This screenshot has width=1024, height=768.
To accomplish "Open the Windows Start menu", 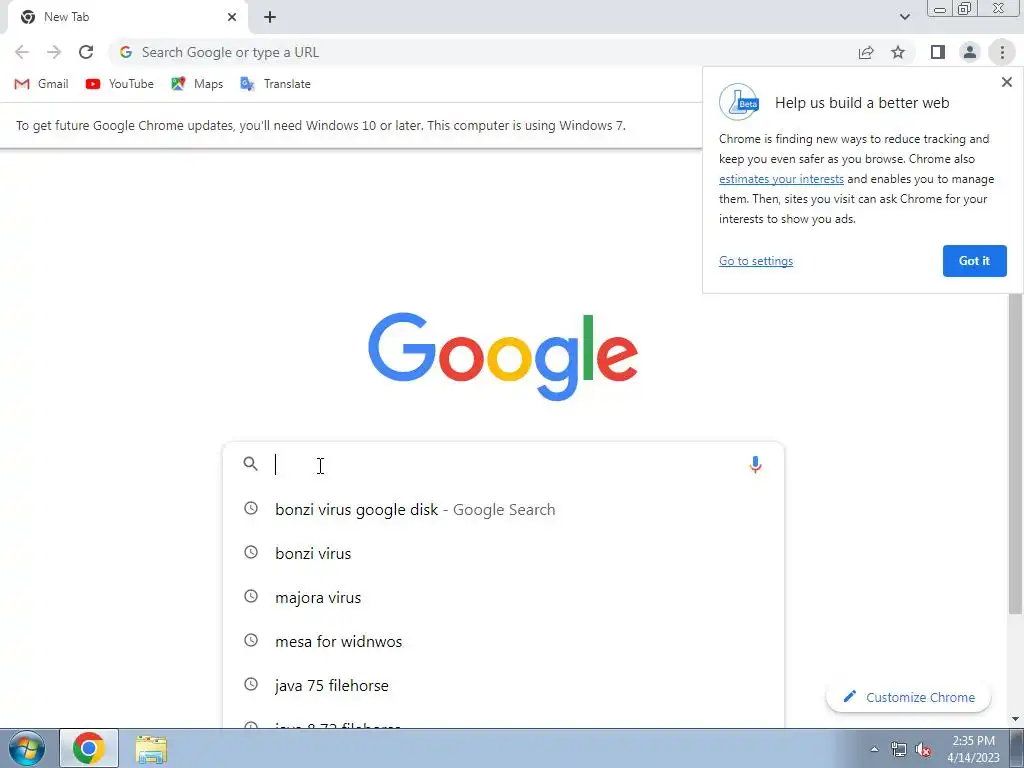I will tap(27, 748).
